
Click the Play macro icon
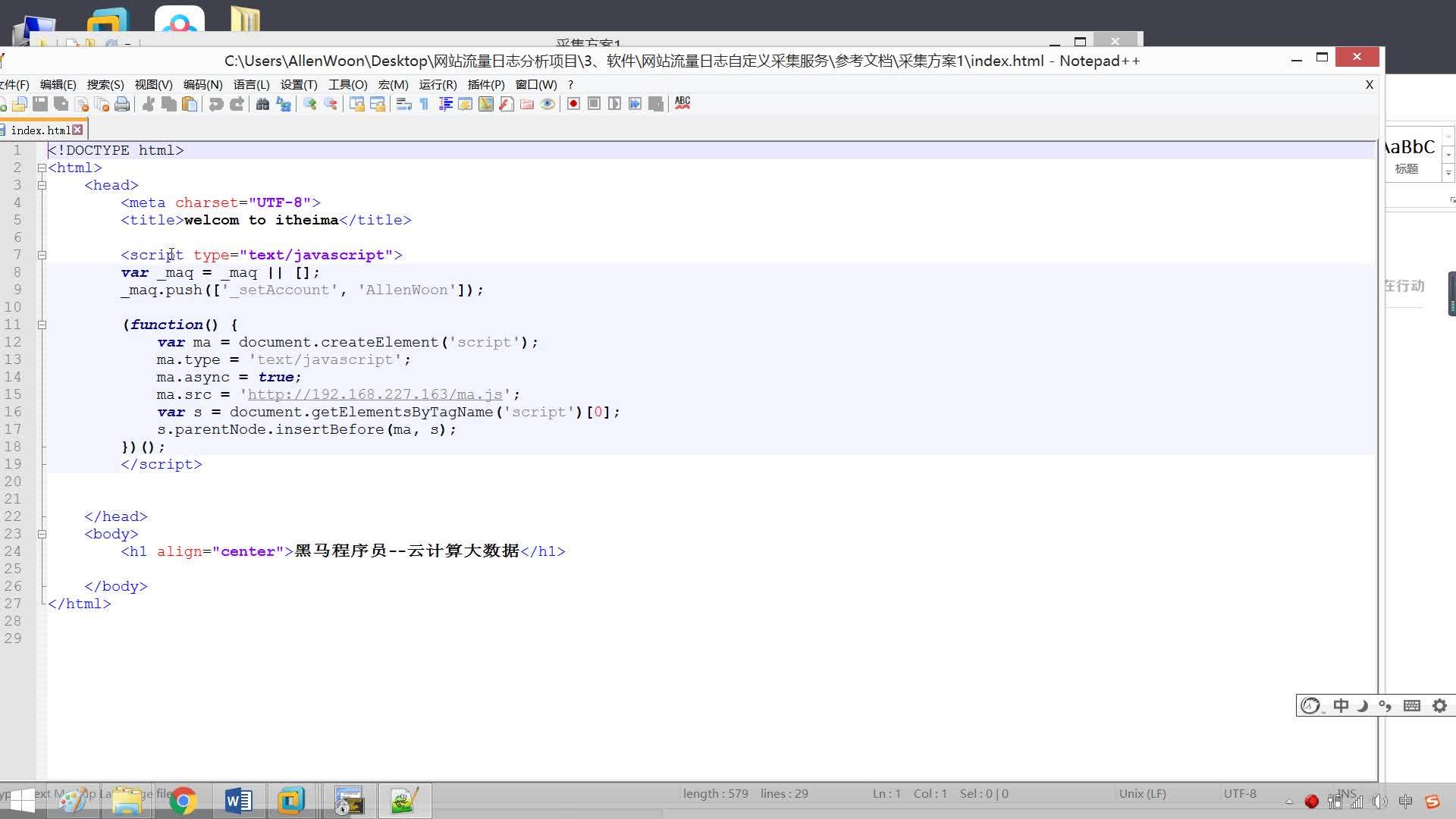[614, 104]
